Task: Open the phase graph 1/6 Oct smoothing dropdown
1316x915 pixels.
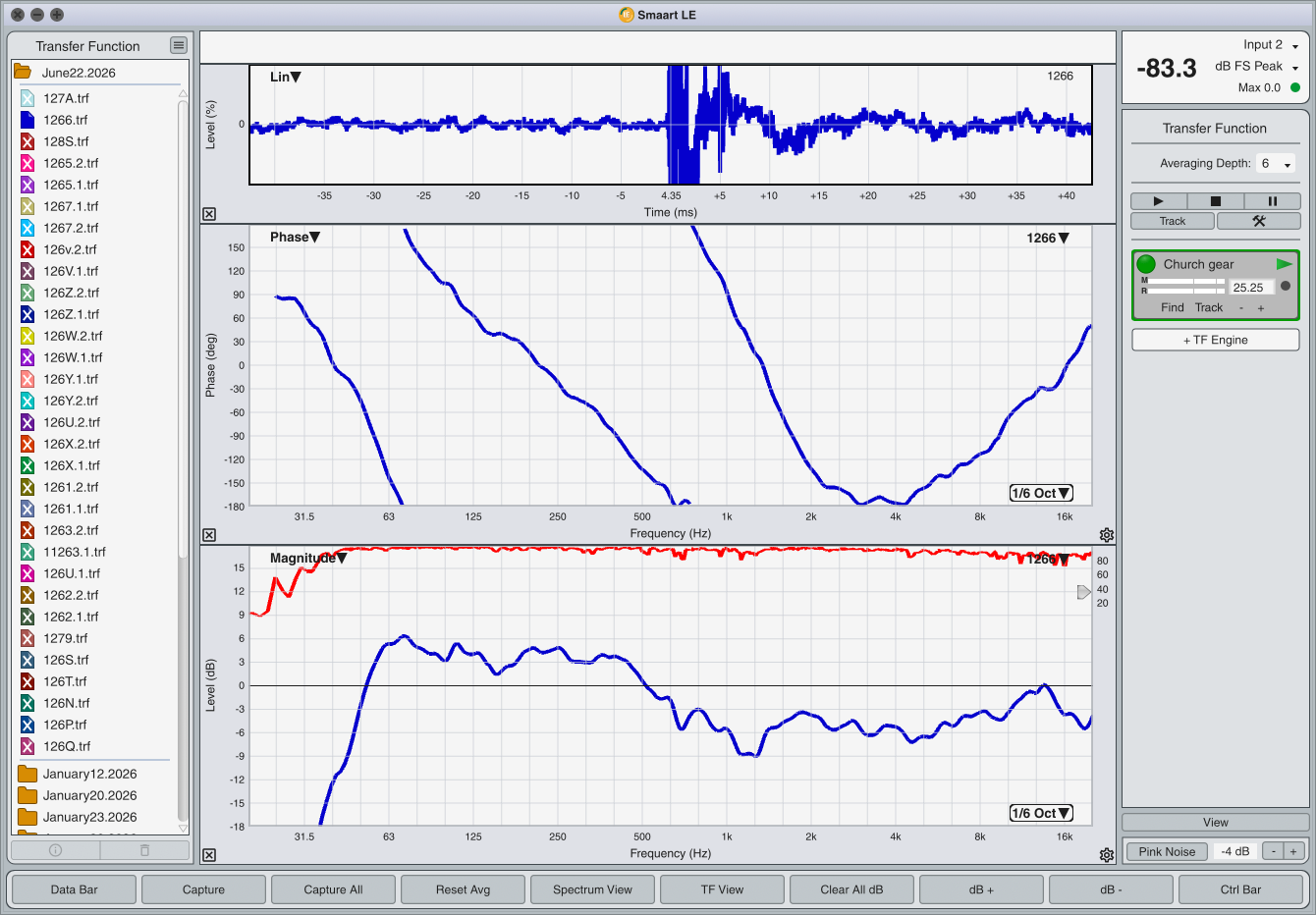Action: (1041, 493)
